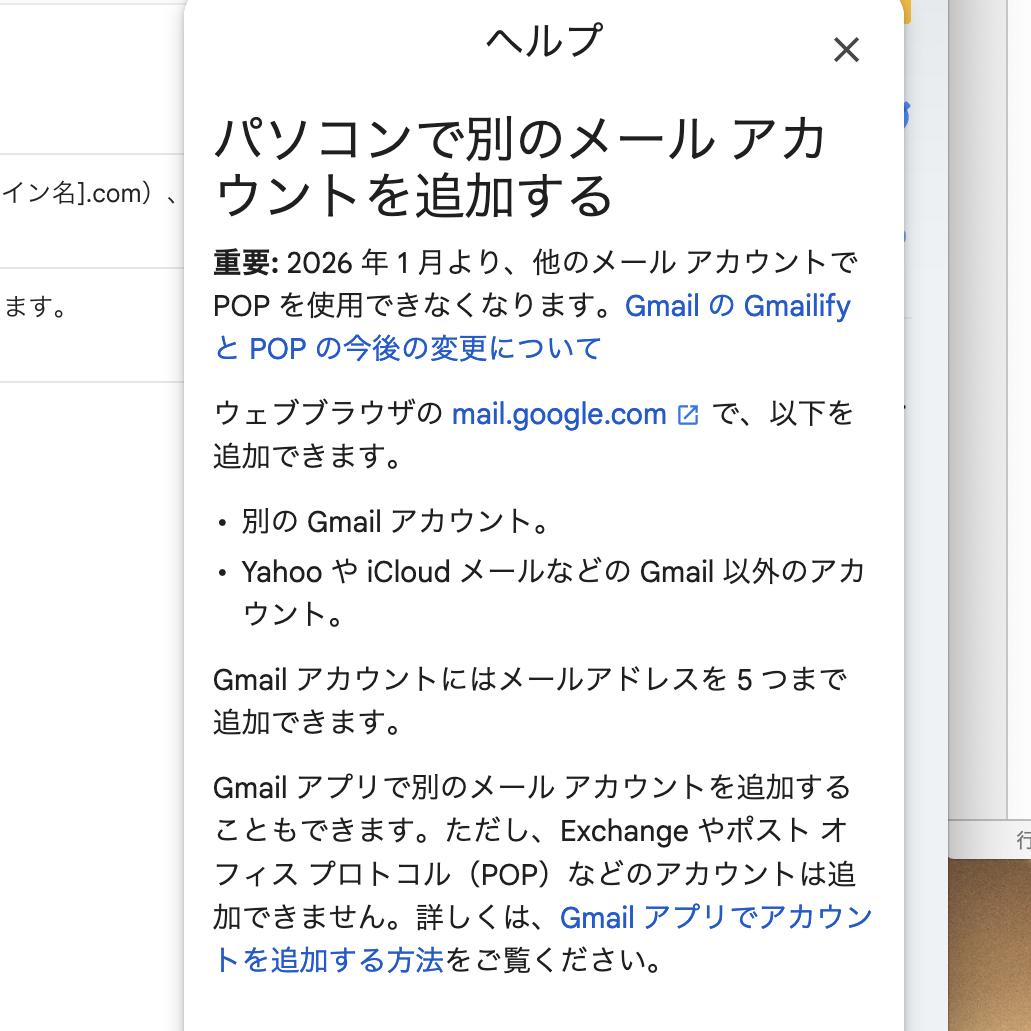This screenshot has width=1031, height=1031.
Task: Click the ます。 row in the background page
Action: tap(36, 308)
